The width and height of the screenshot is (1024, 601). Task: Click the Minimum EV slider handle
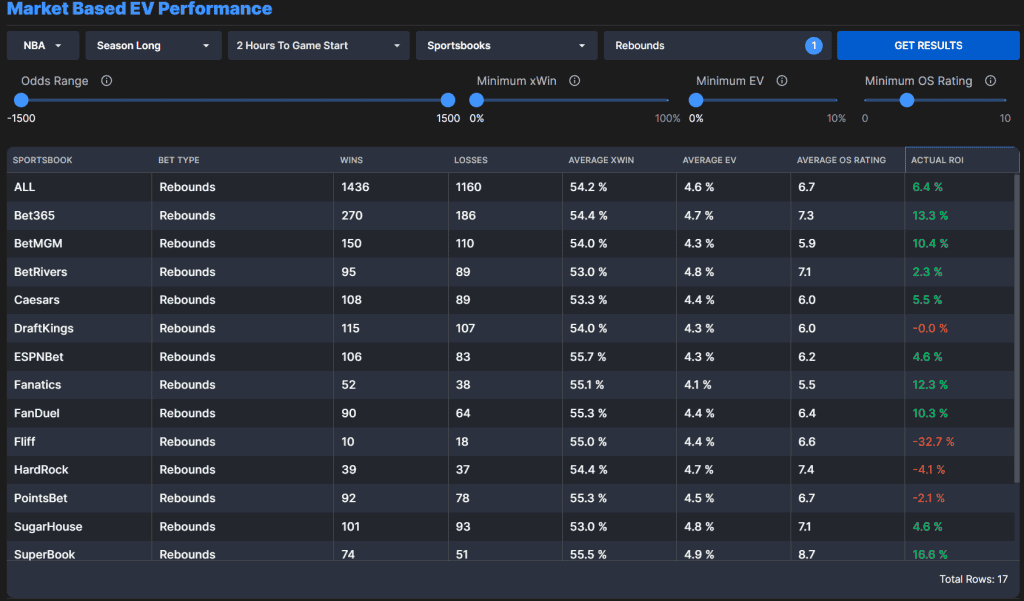pos(696,100)
